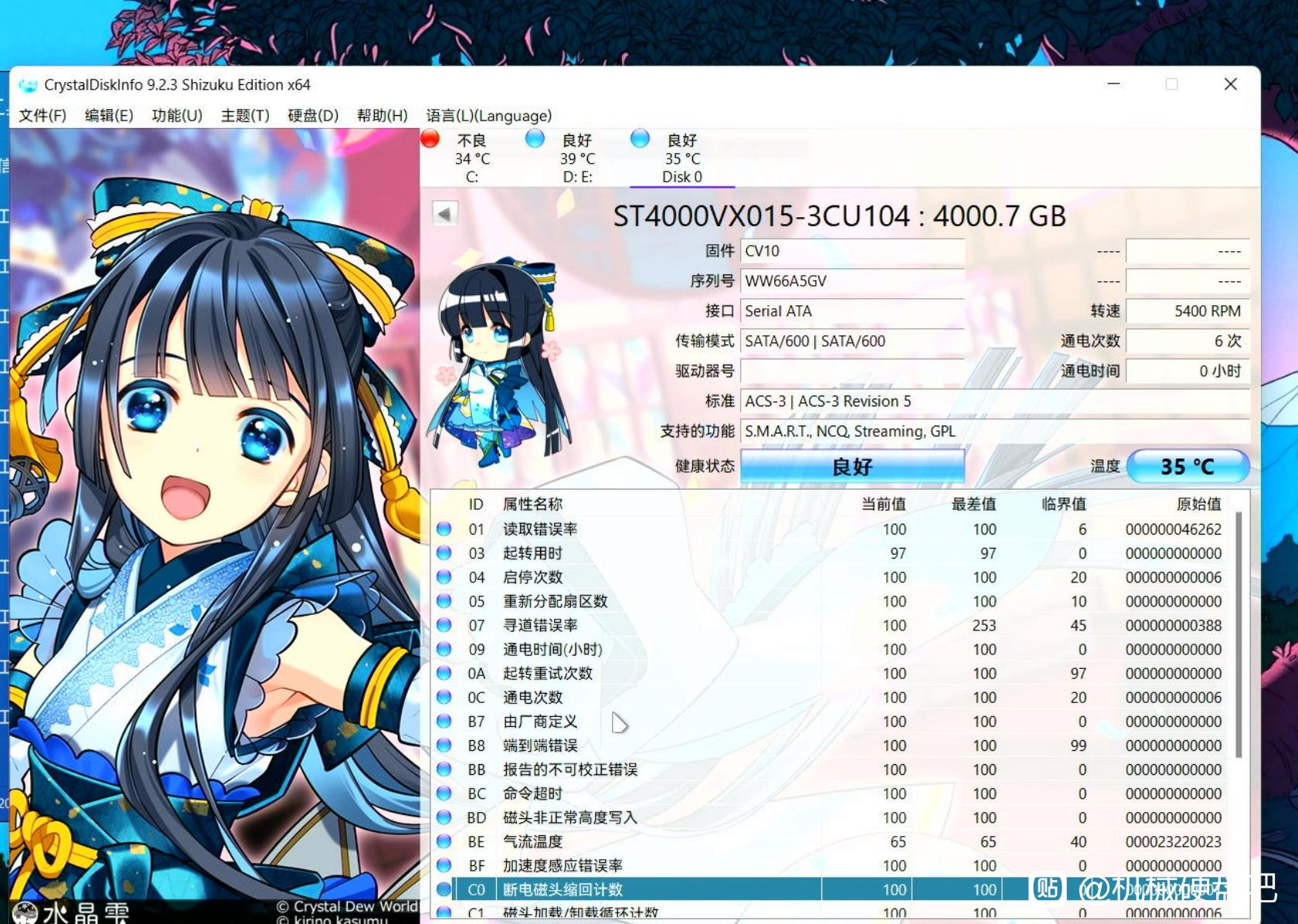This screenshot has width=1298, height=924.
Task: Click the blue status orb for D: E:
Action: (535, 139)
